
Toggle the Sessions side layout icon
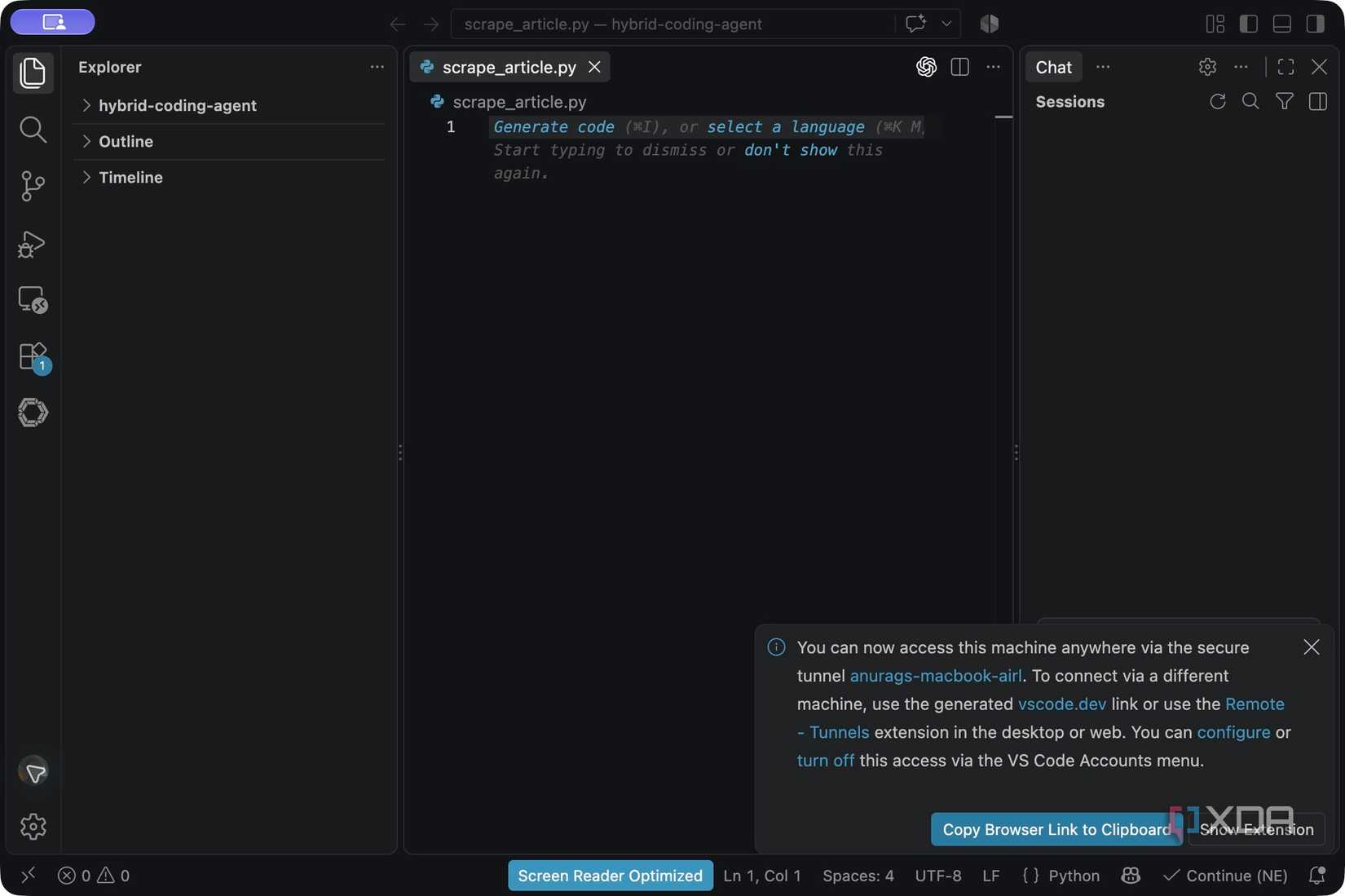(1317, 101)
